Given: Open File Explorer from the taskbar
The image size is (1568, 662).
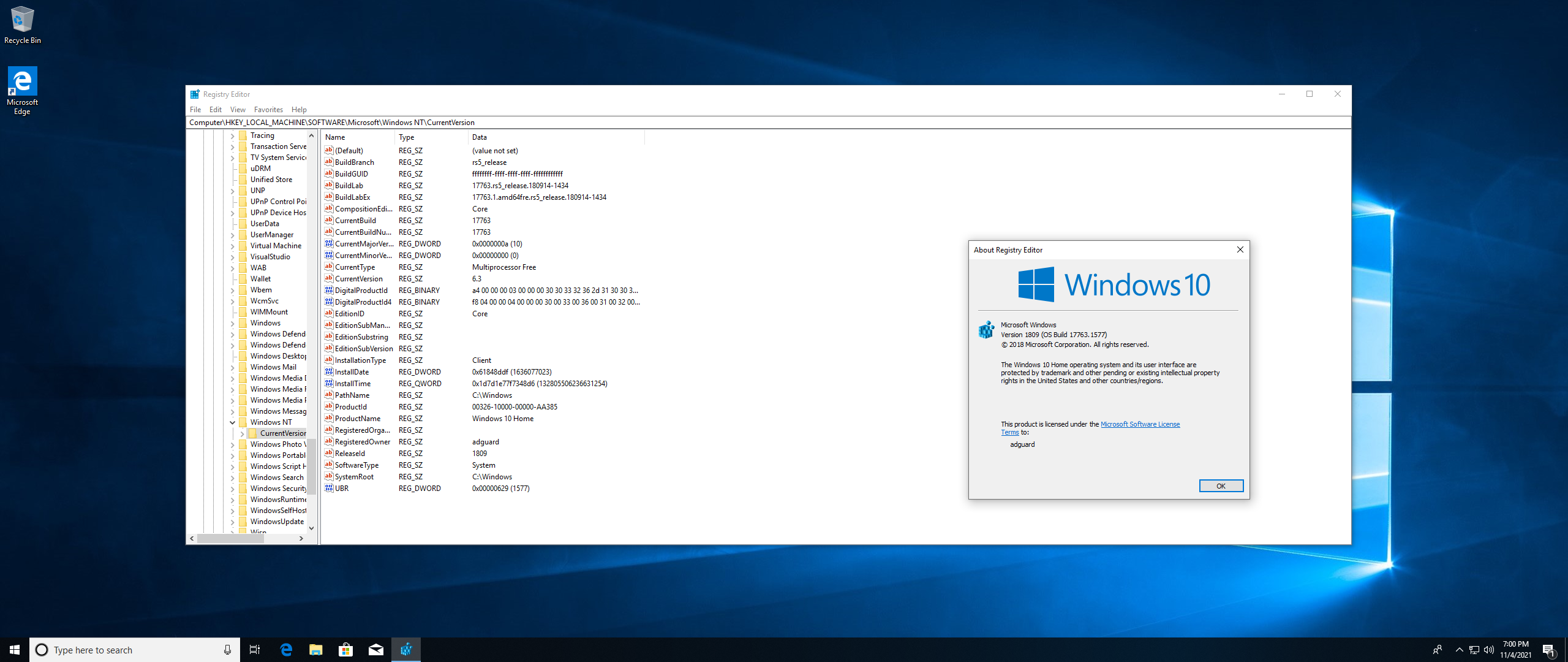Looking at the screenshot, I should (x=315, y=650).
